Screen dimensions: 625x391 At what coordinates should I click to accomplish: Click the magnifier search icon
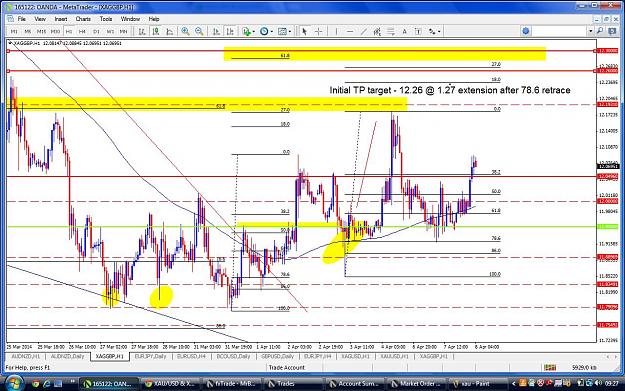600,31
